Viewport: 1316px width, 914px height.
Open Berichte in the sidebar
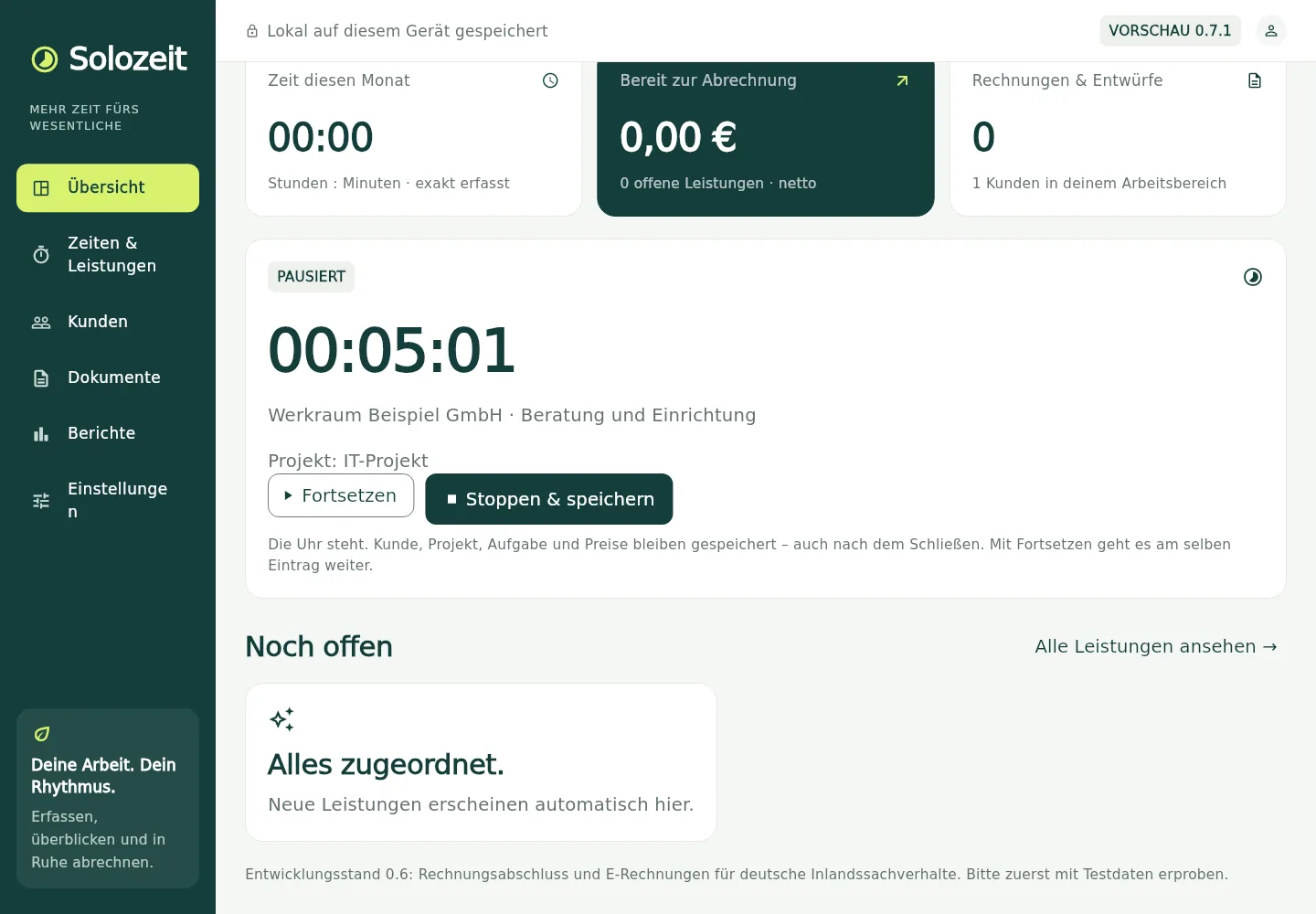click(108, 433)
